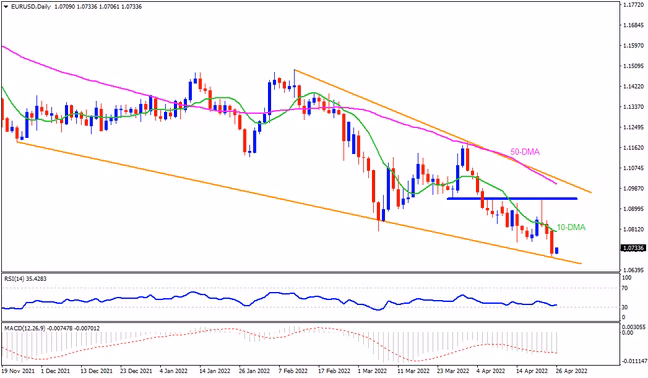Click the 14 Apr 2022 date label
The width and height of the screenshot is (648, 378).
532,371
